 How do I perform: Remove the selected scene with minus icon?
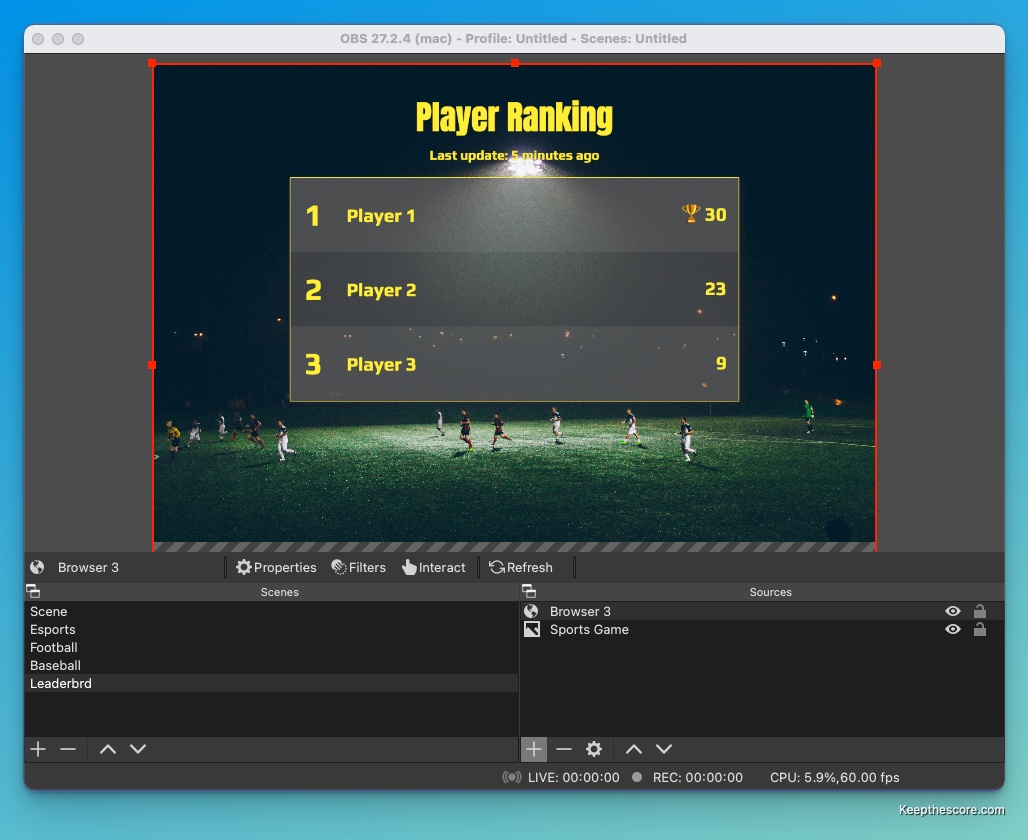68,749
